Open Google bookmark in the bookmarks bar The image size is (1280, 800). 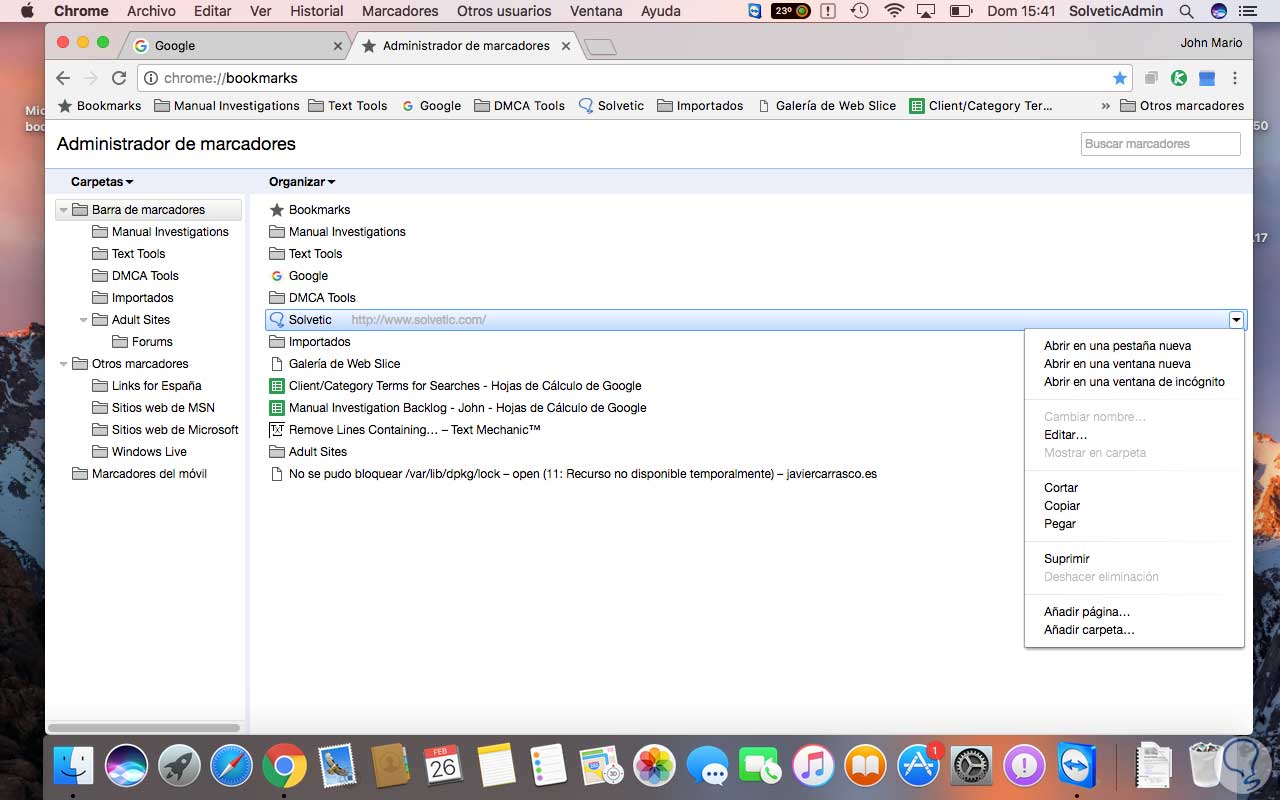coord(431,106)
